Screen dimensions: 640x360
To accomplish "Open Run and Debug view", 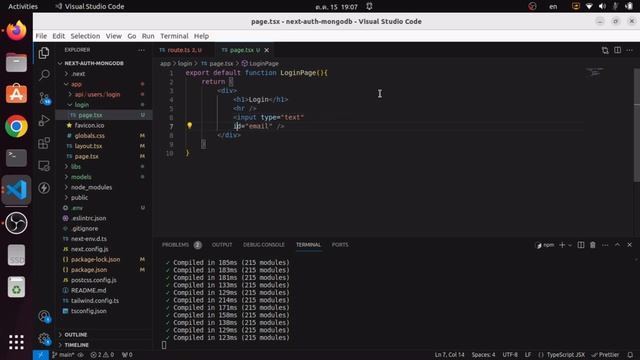I will (44, 120).
